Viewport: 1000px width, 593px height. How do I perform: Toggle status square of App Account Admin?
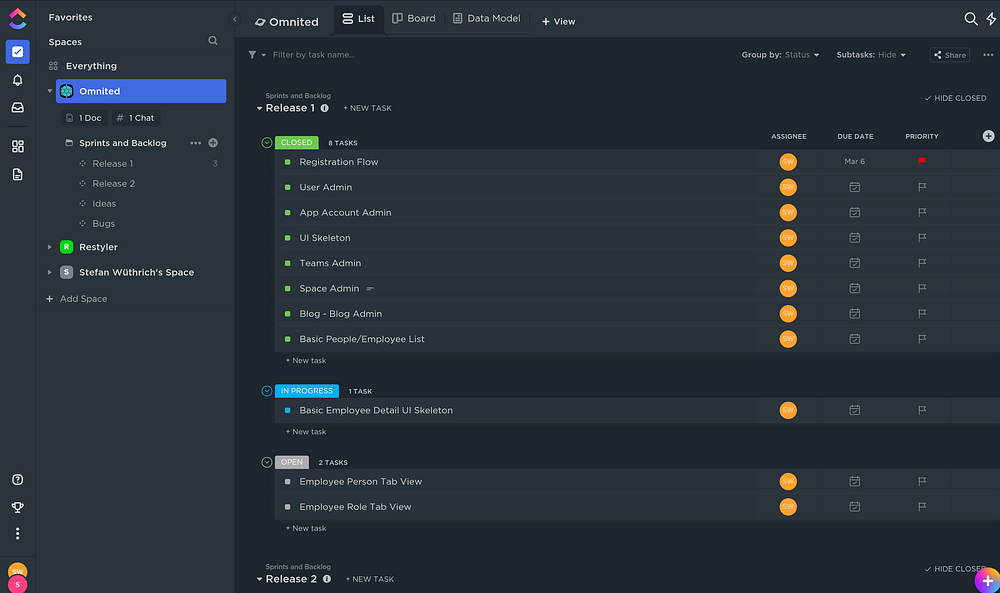(288, 212)
